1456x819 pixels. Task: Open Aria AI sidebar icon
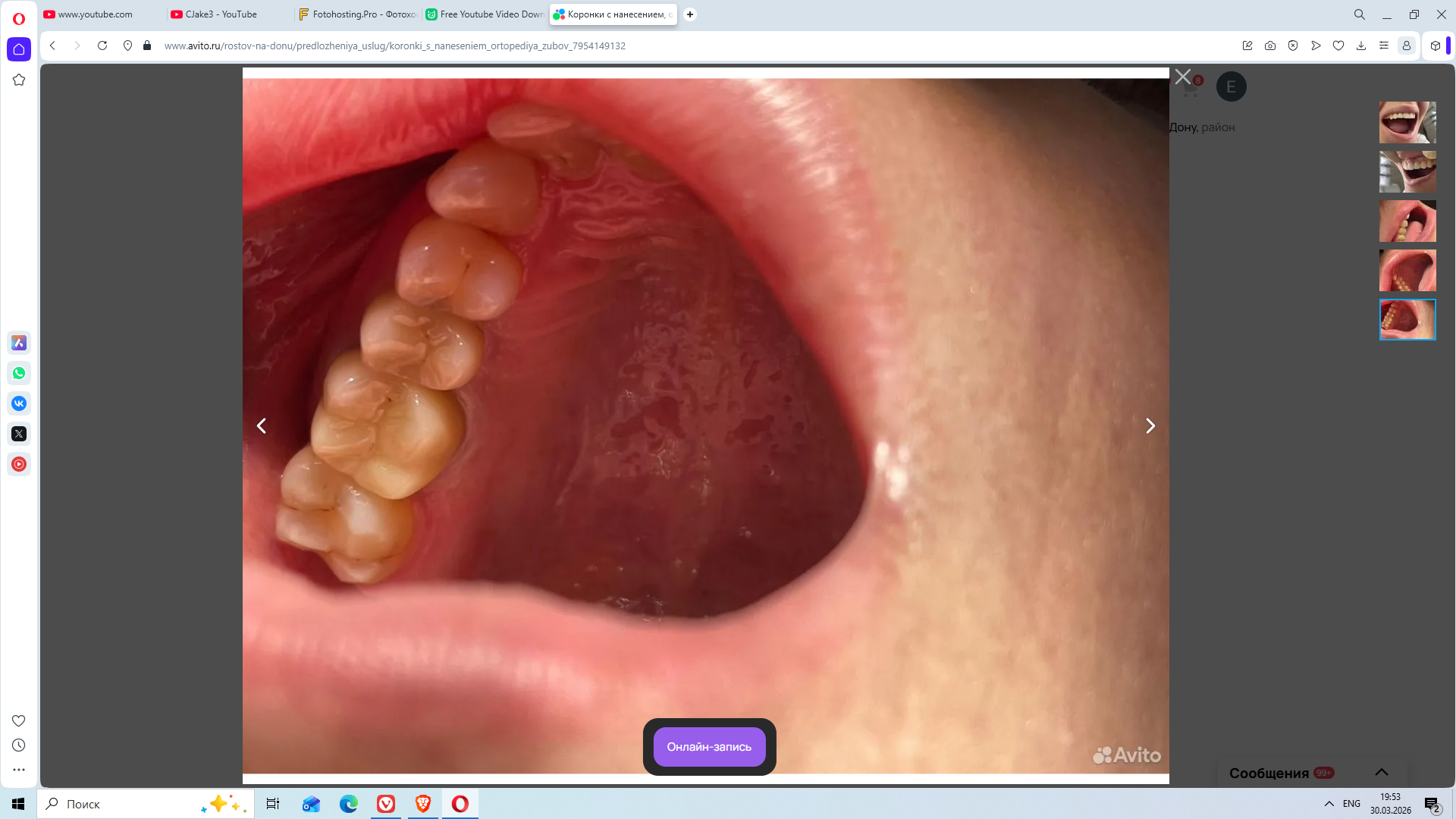pos(19,343)
